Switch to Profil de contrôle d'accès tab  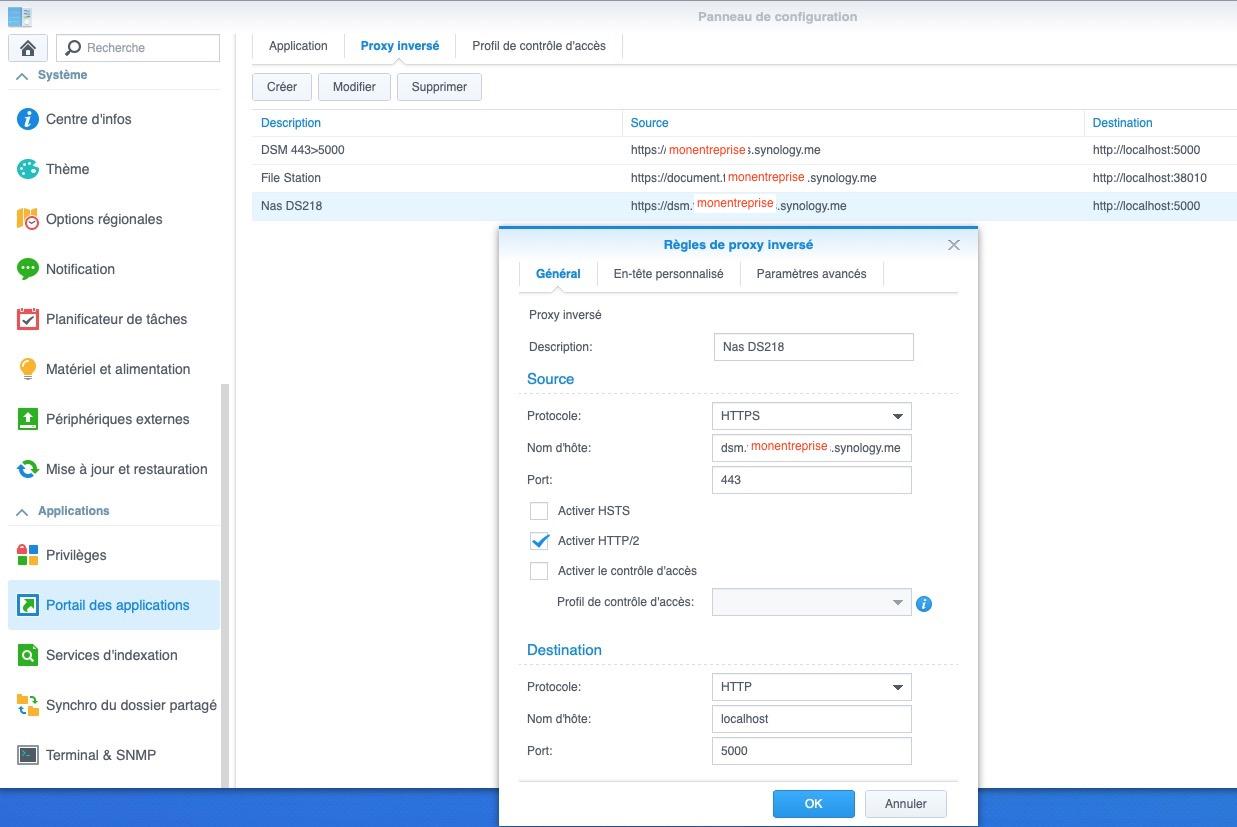coord(538,46)
